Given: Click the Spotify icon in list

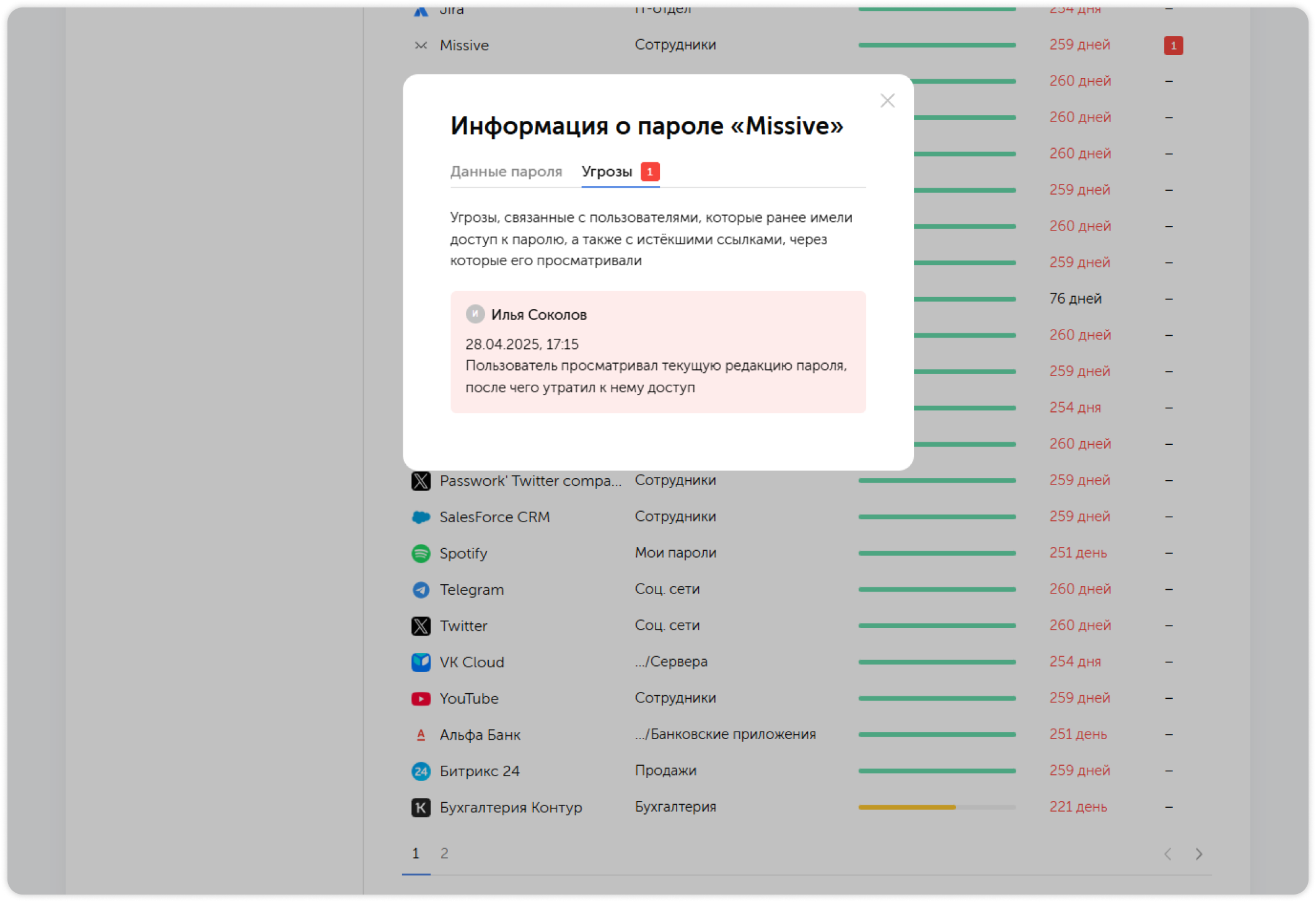Looking at the screenshot, I should click(x=421, y=553).
